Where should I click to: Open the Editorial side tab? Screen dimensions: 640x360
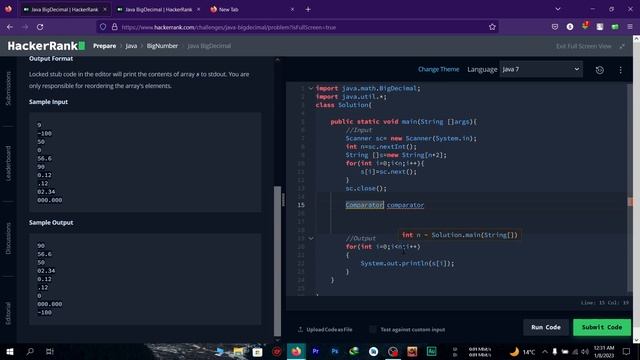click(x=8, y=313)
